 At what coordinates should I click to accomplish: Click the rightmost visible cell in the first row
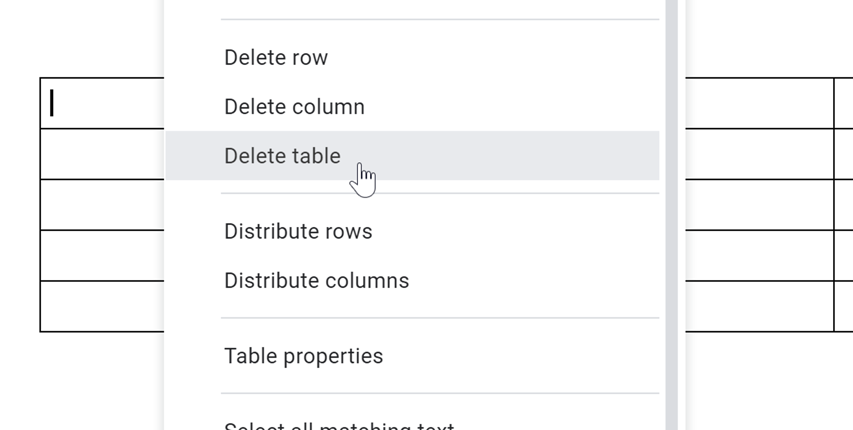tap(843, 103)
